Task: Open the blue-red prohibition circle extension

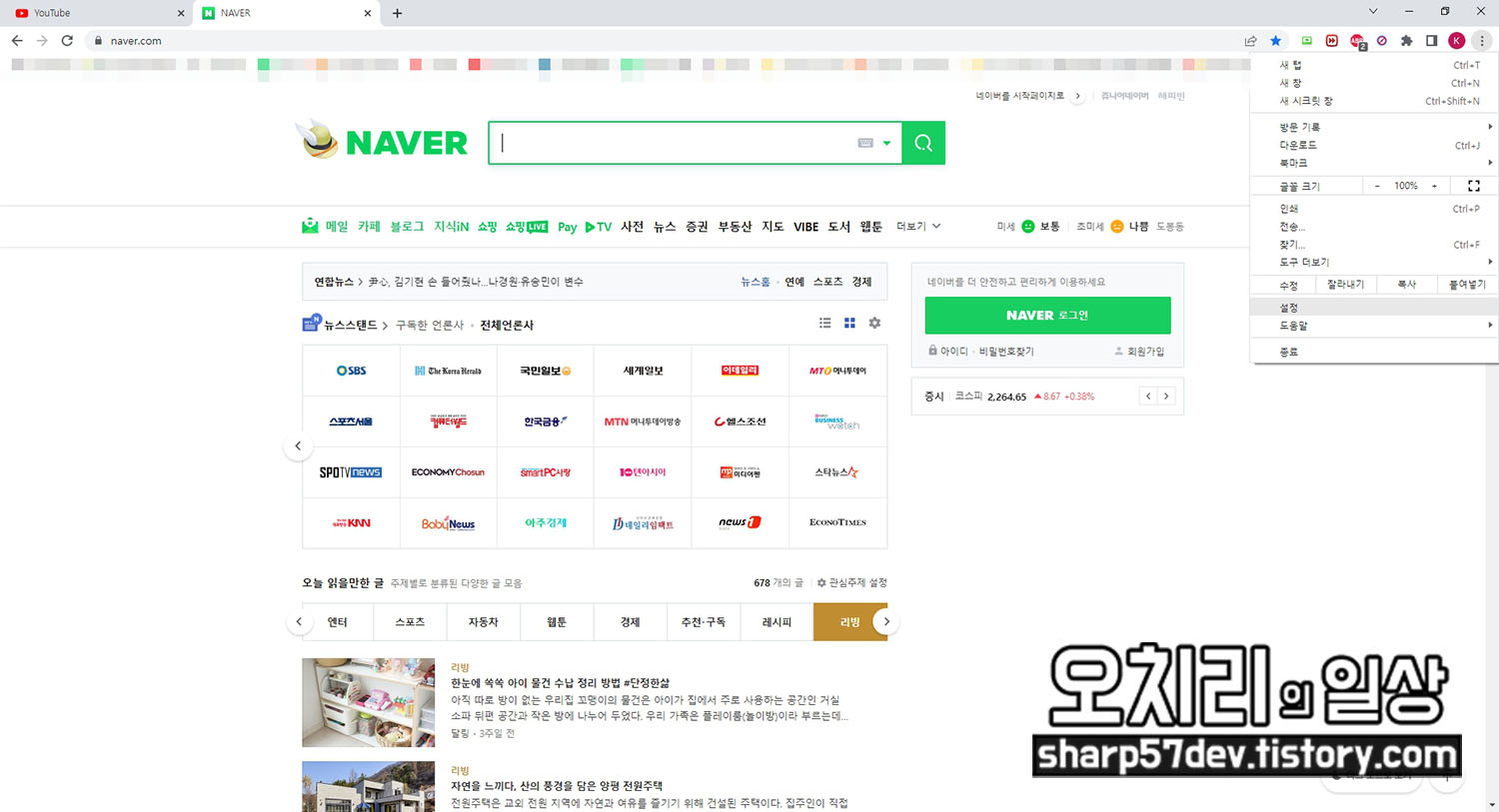Action: pyautogui.click(x=1382, y=41)
